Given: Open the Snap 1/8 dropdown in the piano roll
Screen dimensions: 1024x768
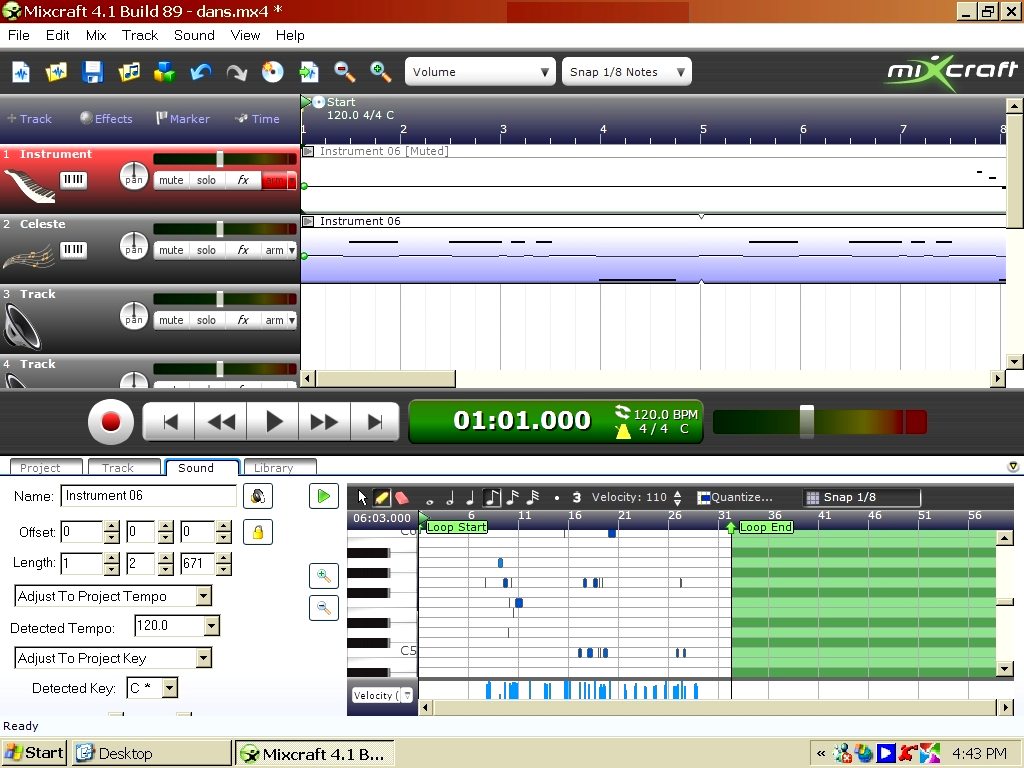Looking at the screenshot, I should point(861,498).
